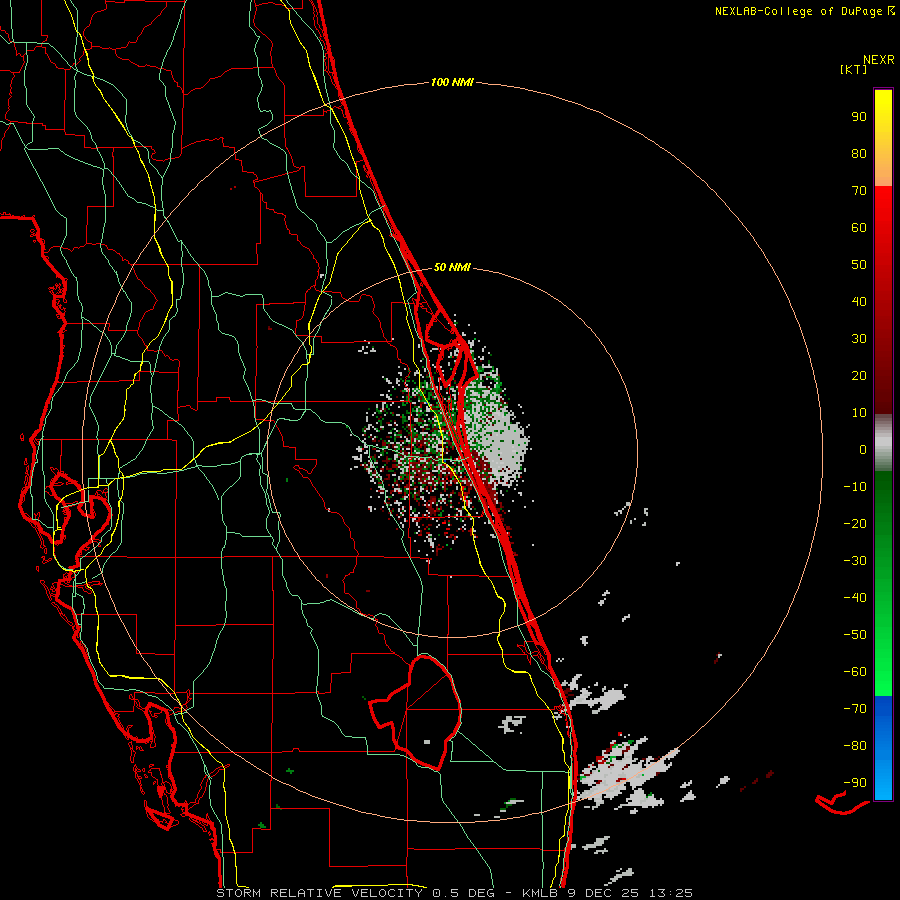Select the positive 20 scale label
Image resolution: width=900 pixels, height=900 pixels.
pos(859,375)
